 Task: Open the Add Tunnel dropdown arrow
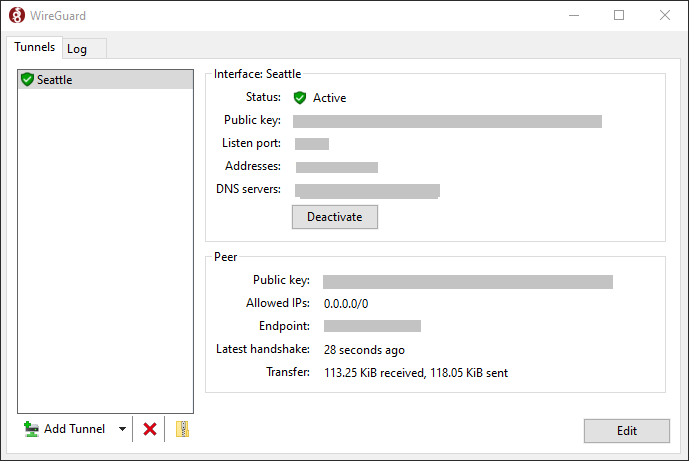[122, 429]
